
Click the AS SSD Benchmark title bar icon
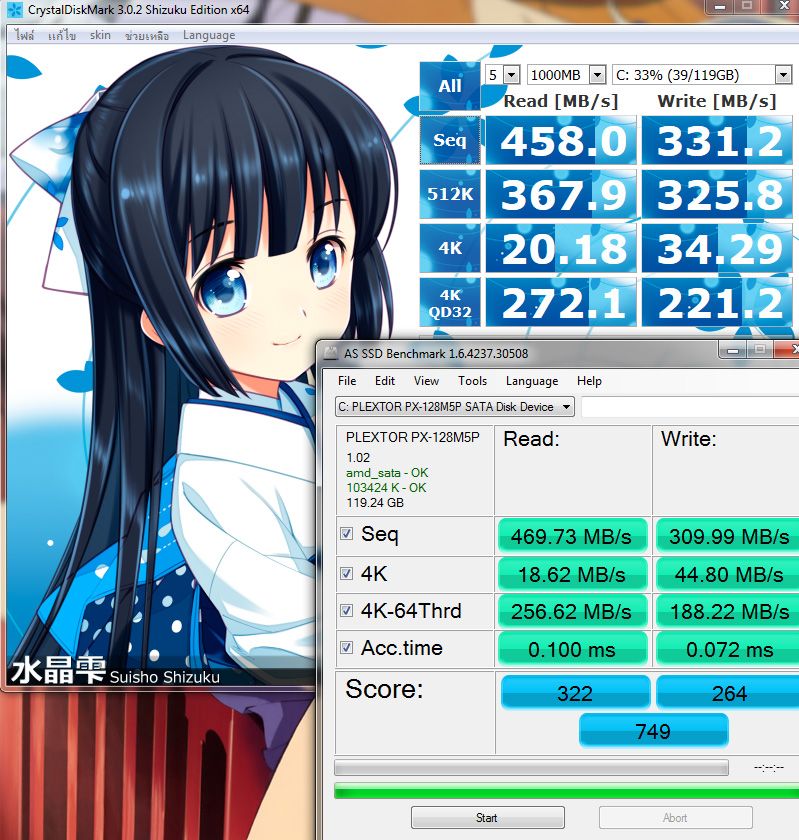coord(332,353)
